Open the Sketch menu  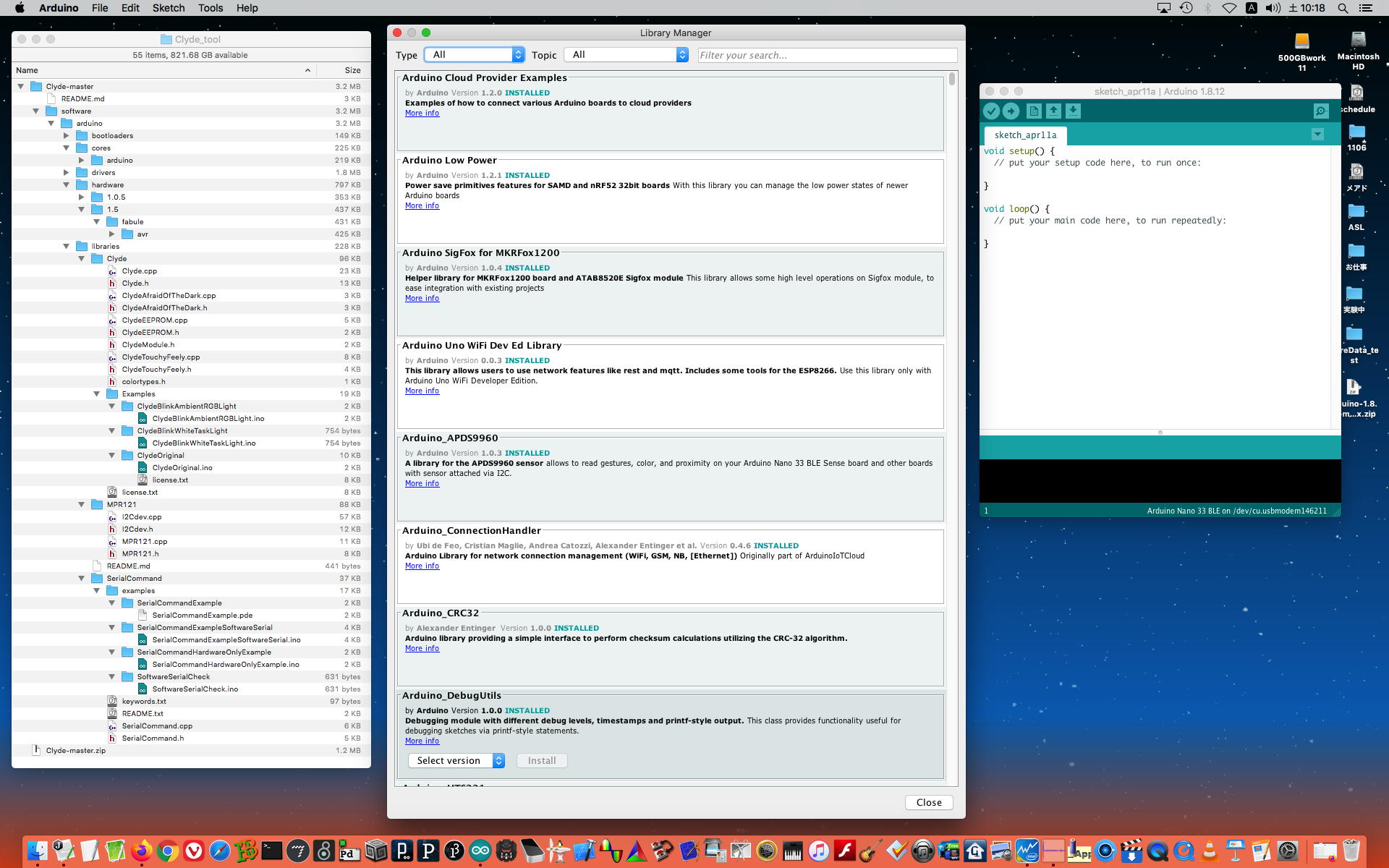[x=168, y=8]
